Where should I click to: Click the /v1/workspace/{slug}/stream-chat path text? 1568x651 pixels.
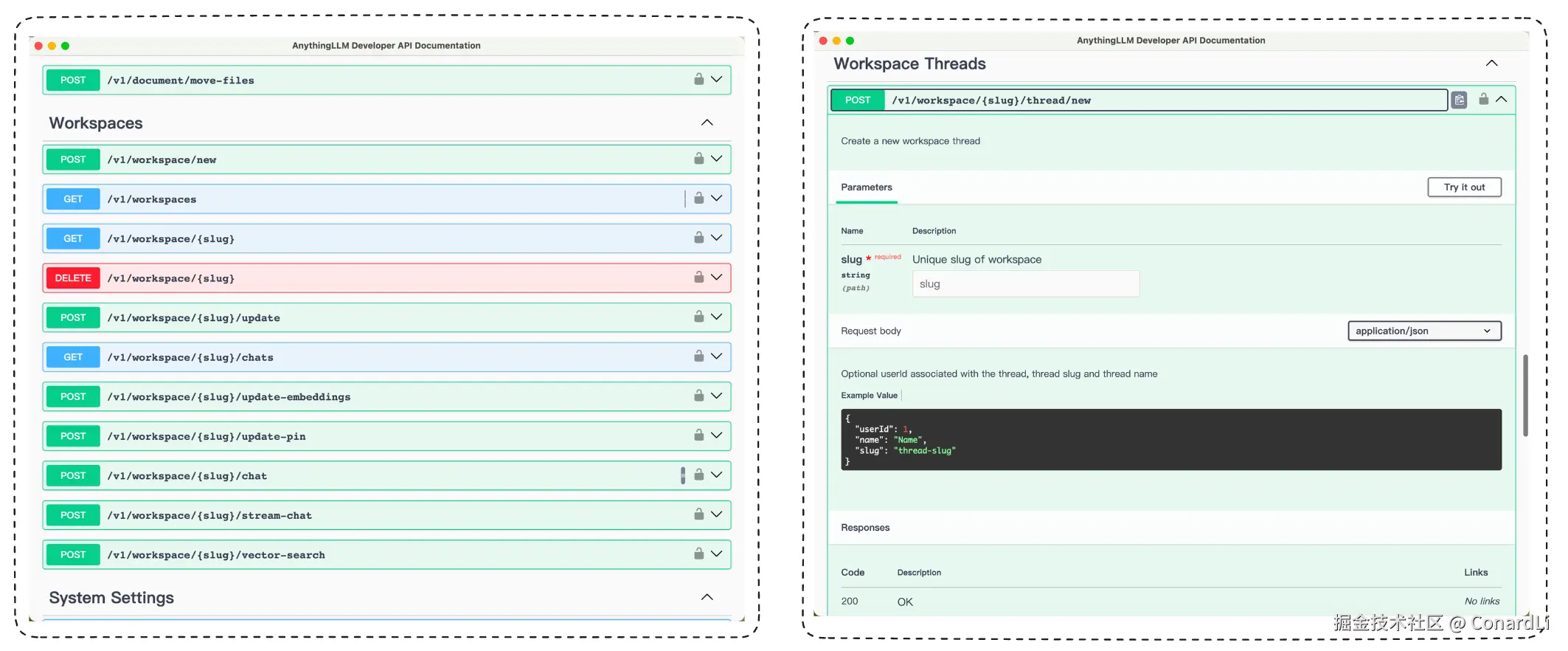(209, 515)
